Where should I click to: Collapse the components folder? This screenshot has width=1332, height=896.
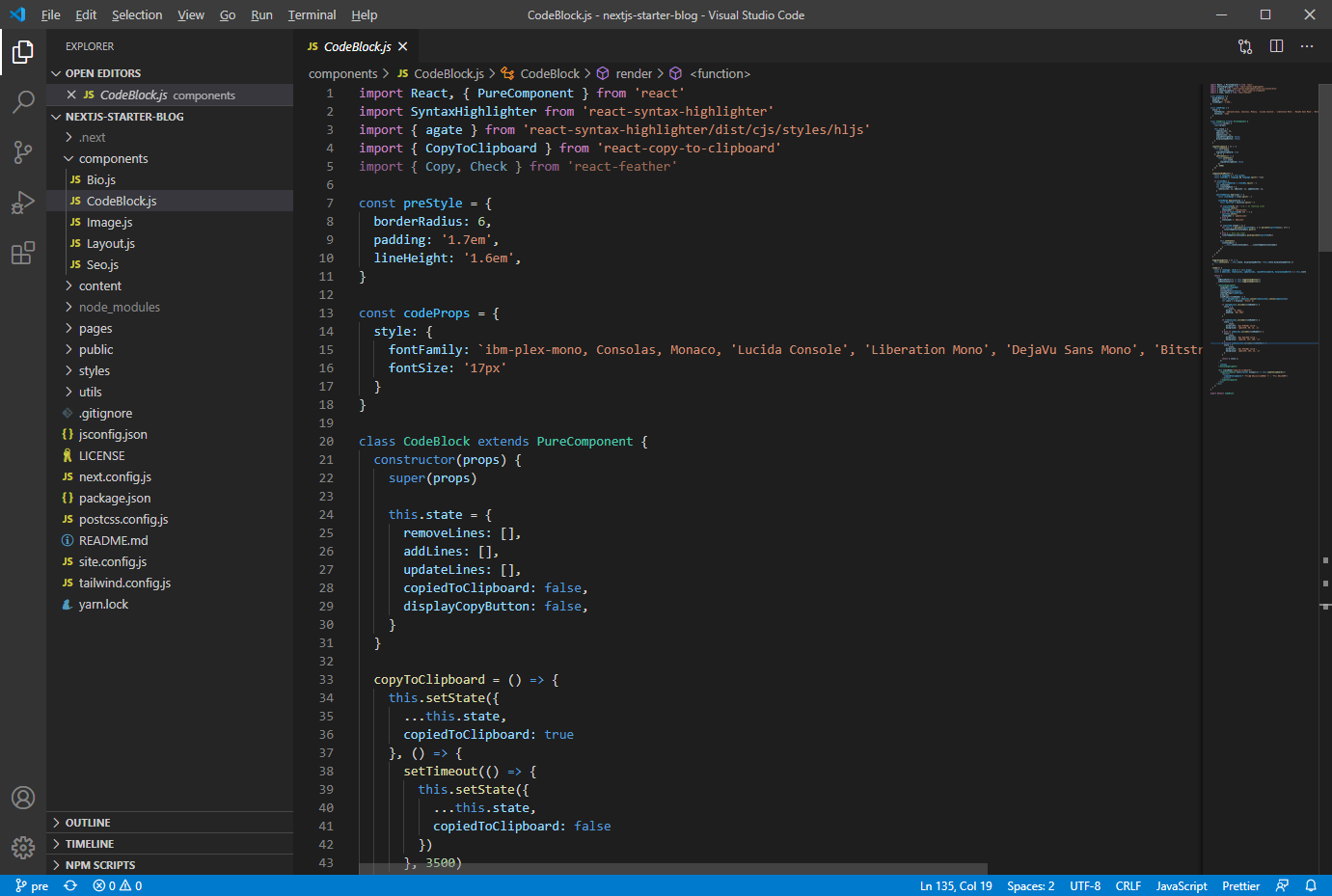(113, 159)
